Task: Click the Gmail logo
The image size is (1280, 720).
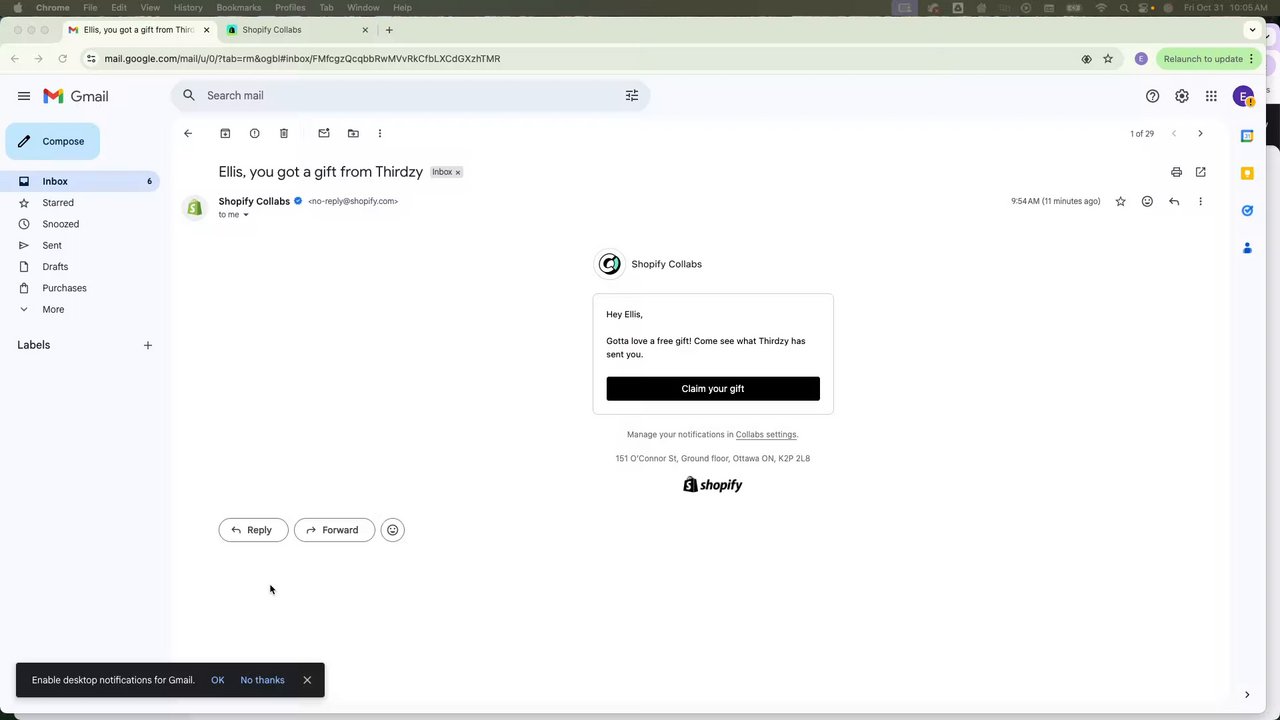Action: [x=76, y=96]
